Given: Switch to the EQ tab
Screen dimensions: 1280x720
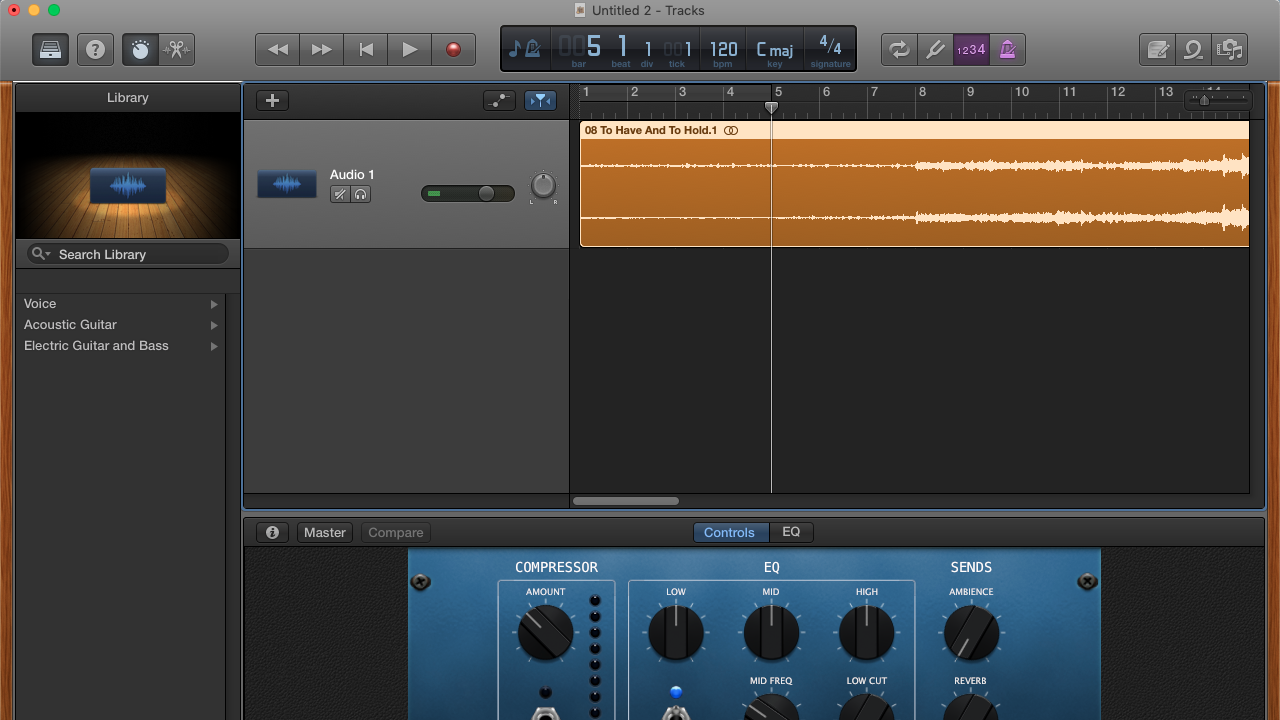Looking at the screenshot, I should click(791, 532).
